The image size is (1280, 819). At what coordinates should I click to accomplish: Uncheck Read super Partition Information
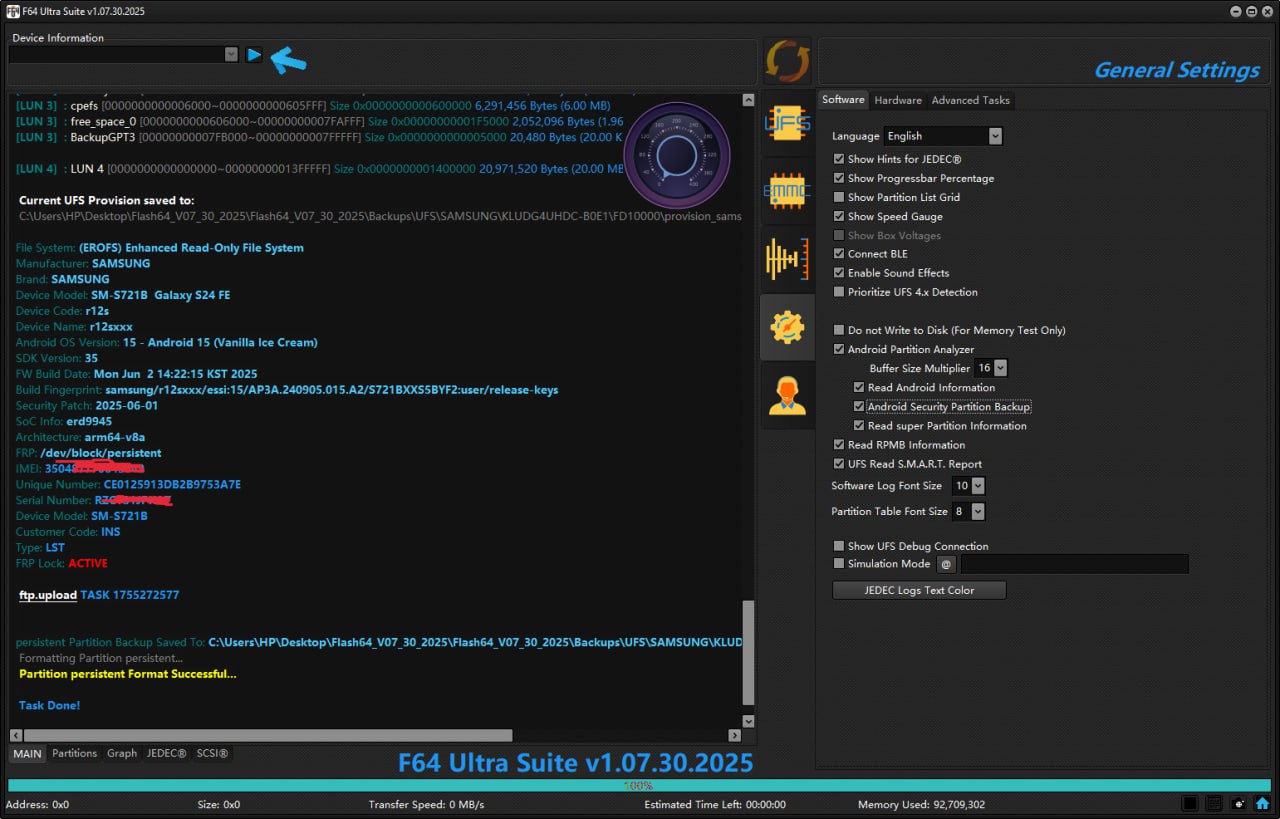(x=859, y=426)
